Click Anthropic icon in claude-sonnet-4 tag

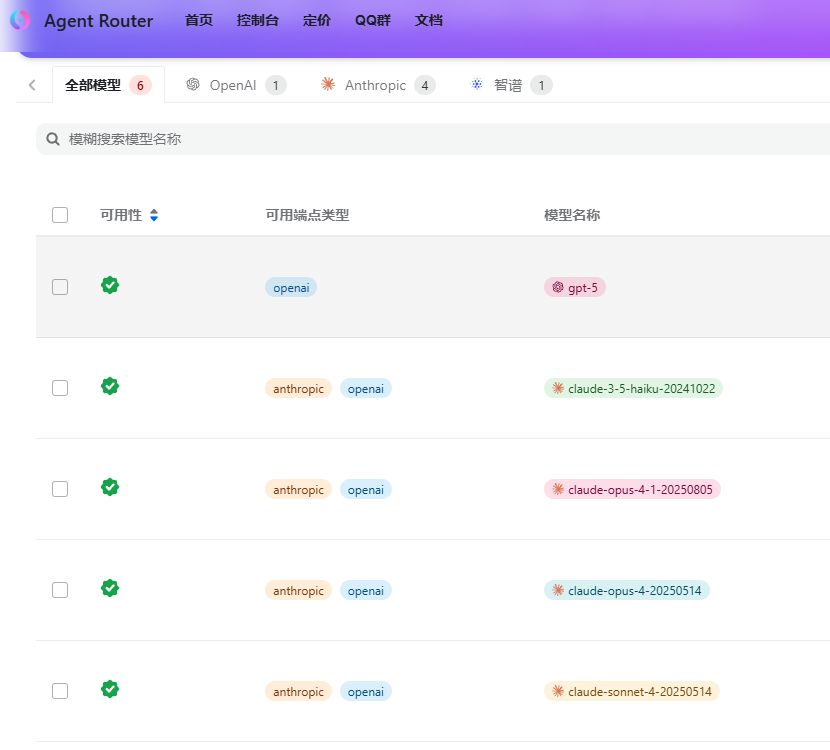pyautogui.click(x=558, y=691)
